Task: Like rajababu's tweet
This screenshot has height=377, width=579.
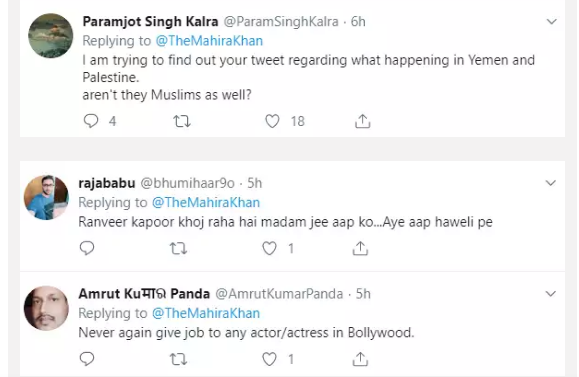Action: [269, 248]
